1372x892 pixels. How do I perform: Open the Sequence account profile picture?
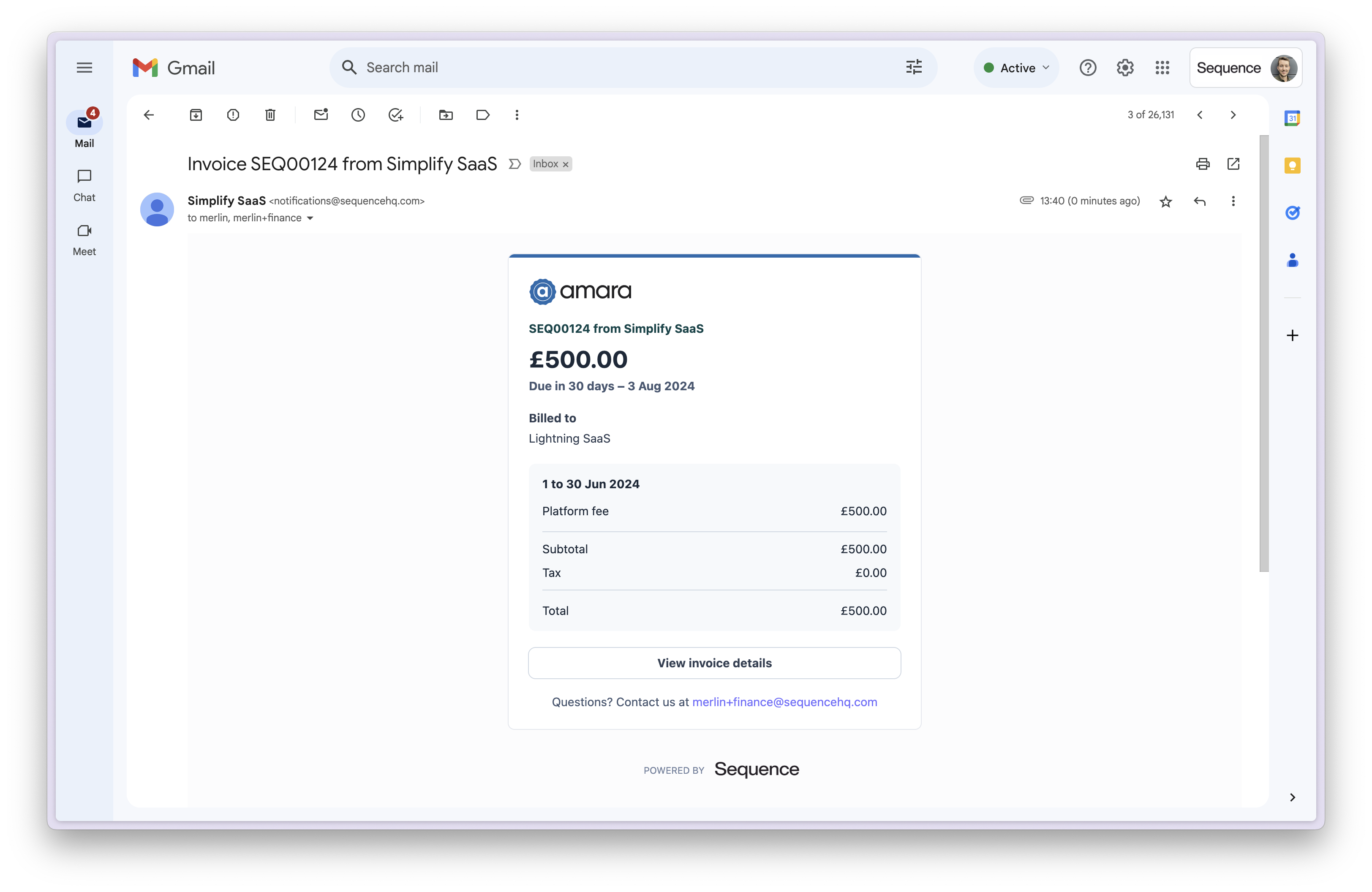(1284, 68)
